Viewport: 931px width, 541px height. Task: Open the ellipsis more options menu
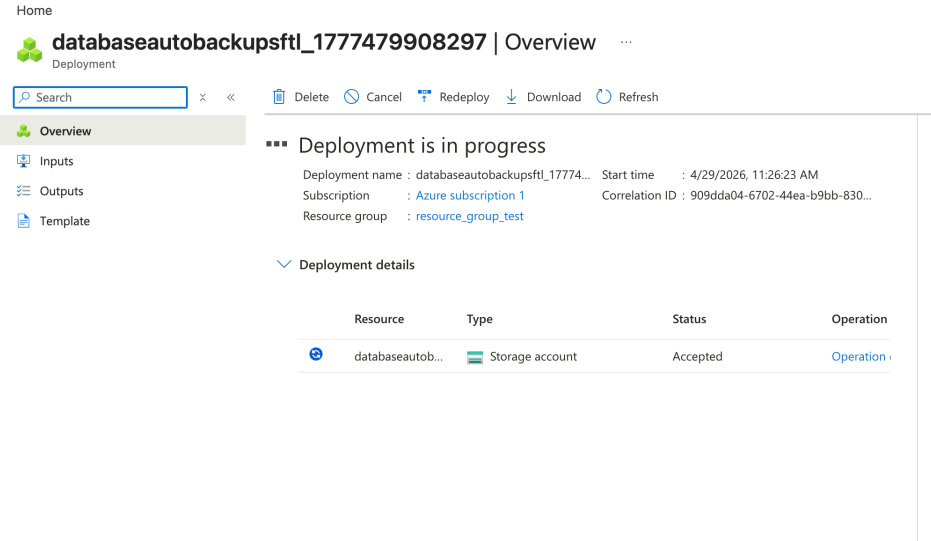click(626, 42)
